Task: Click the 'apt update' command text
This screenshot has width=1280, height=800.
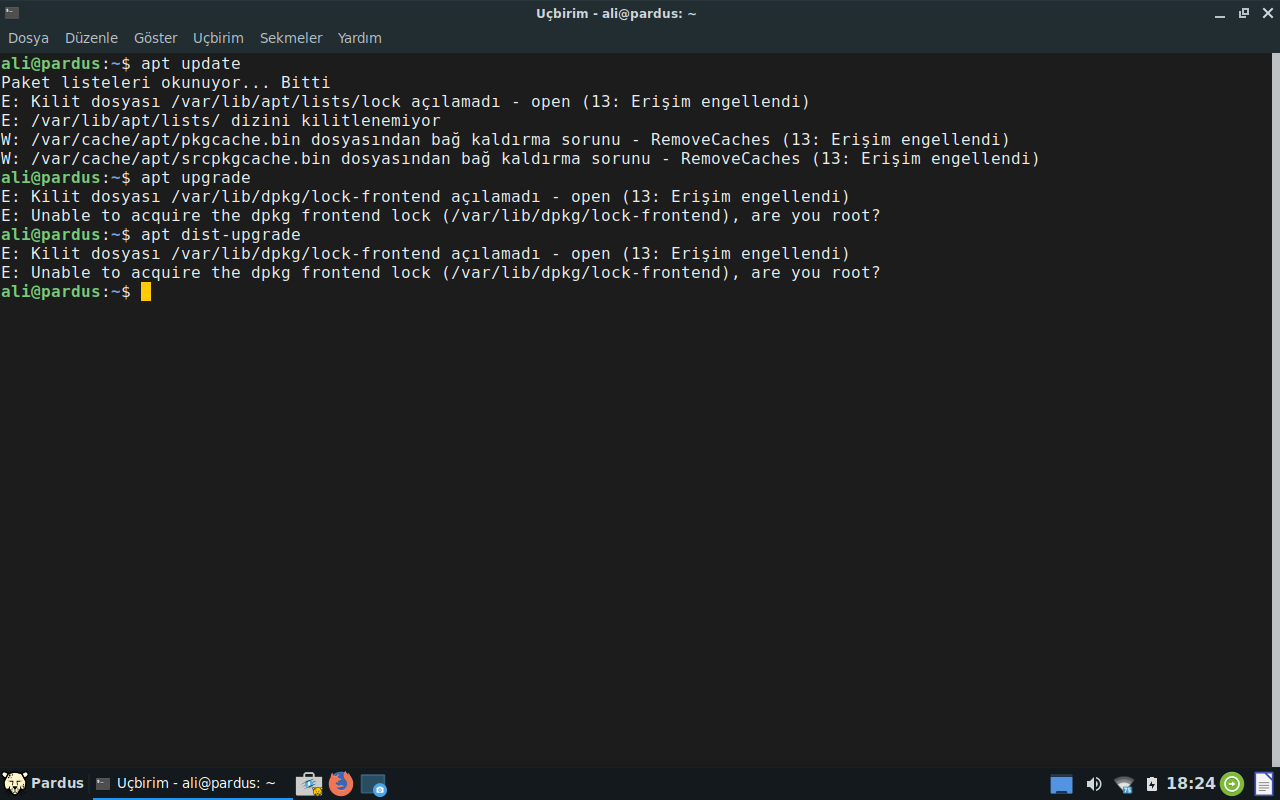Action: click(x=191, y=64)
